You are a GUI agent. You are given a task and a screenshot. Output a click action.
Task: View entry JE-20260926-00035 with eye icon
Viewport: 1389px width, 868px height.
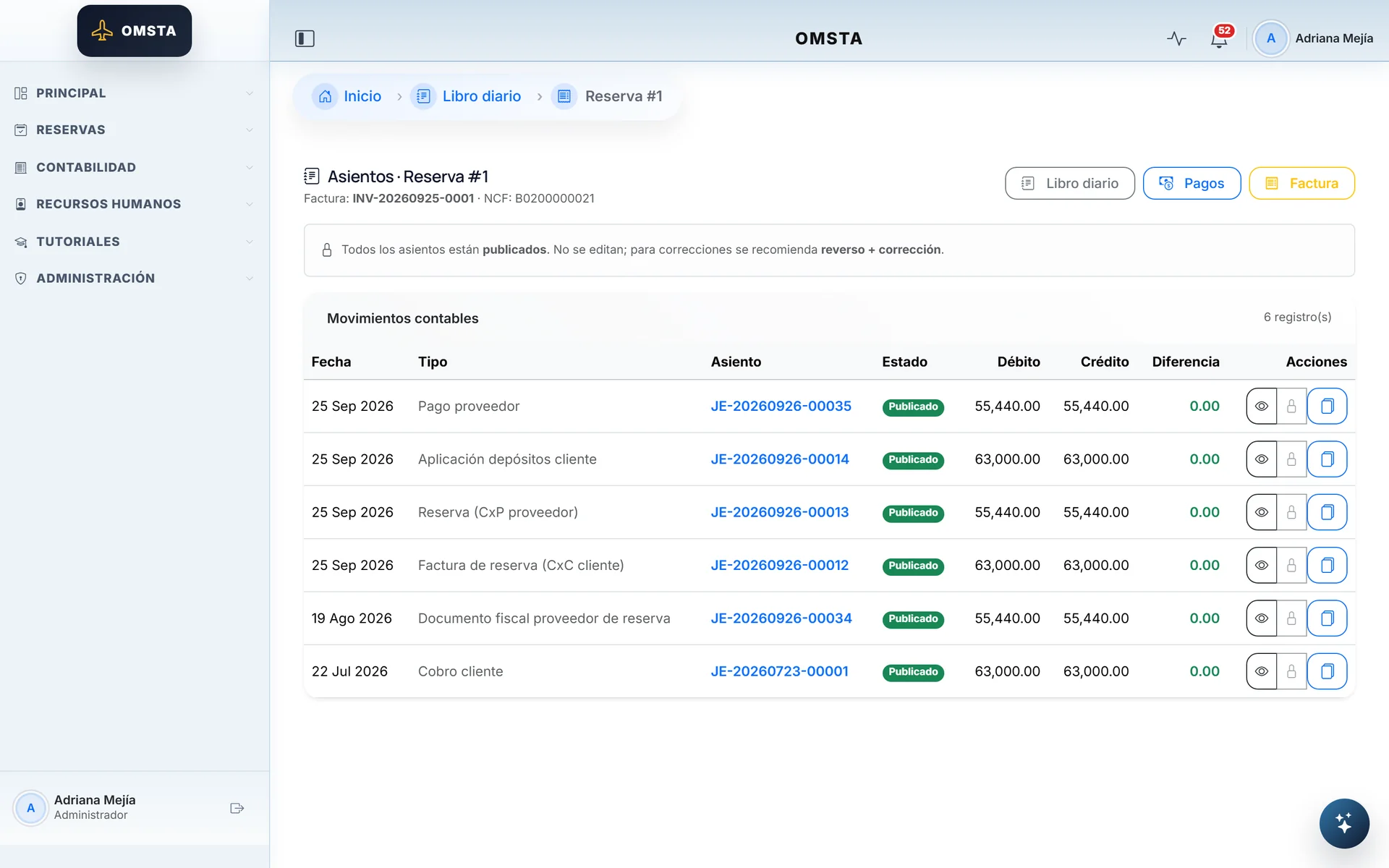[x=1261, y=407]
